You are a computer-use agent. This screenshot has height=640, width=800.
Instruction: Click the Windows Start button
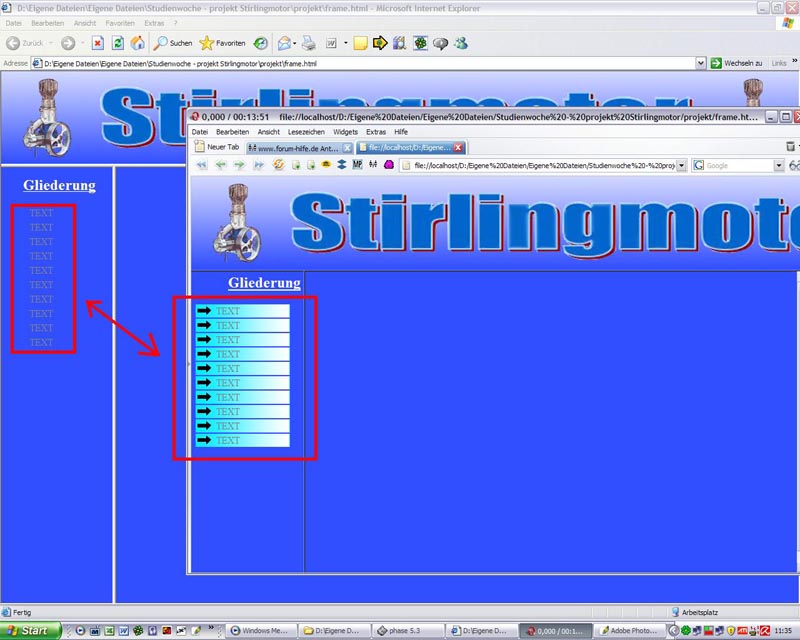point(30,631)
